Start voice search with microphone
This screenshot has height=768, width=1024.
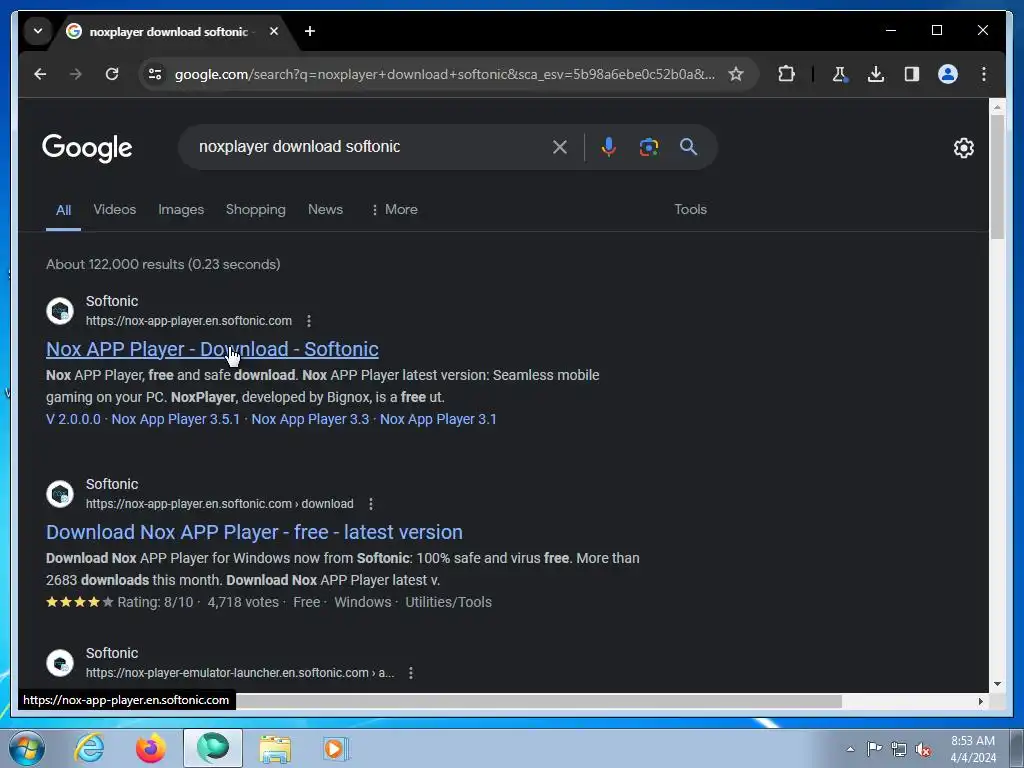pos(609,147)
